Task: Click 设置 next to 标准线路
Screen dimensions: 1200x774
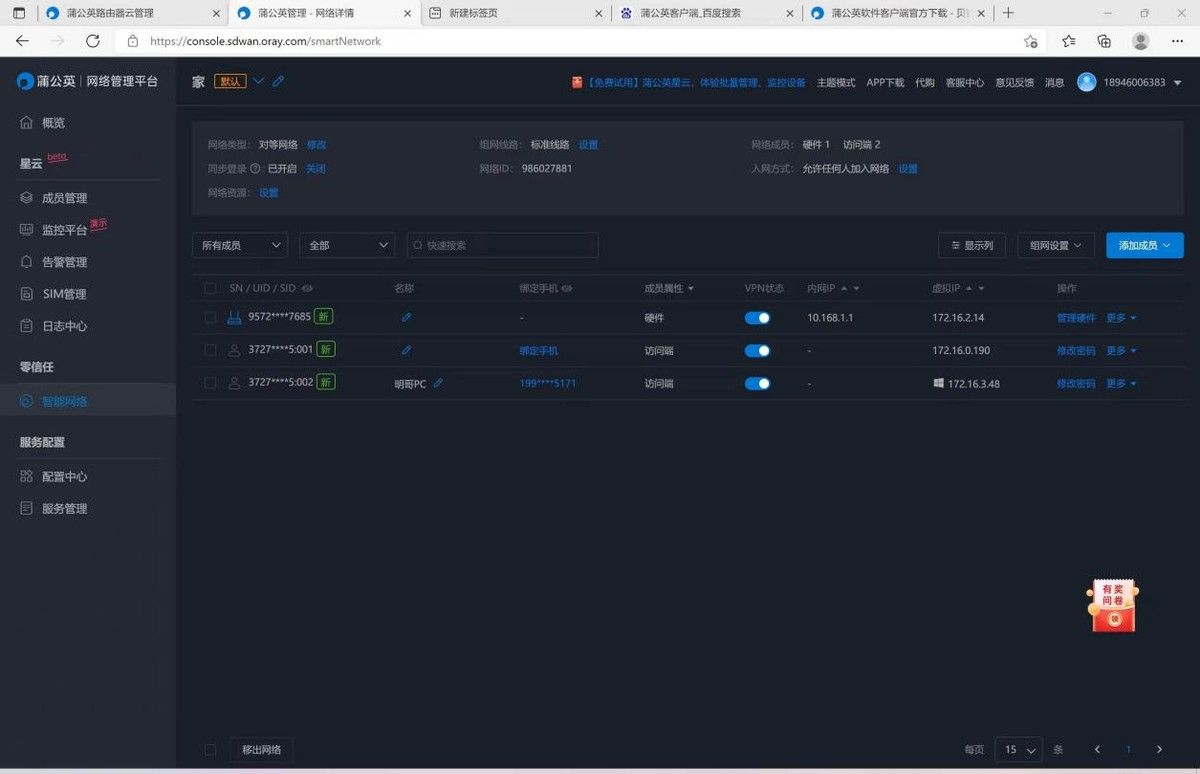Action: 588,145
